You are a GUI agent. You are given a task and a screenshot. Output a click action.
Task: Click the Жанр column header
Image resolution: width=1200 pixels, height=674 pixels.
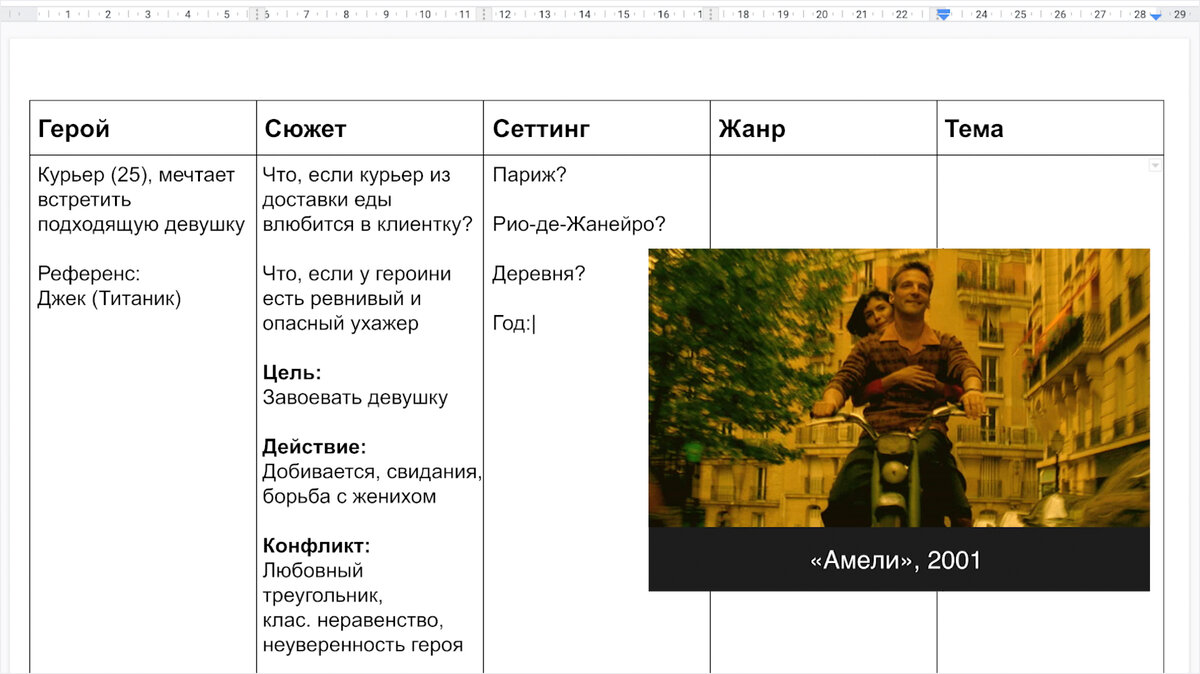point(752,128)
